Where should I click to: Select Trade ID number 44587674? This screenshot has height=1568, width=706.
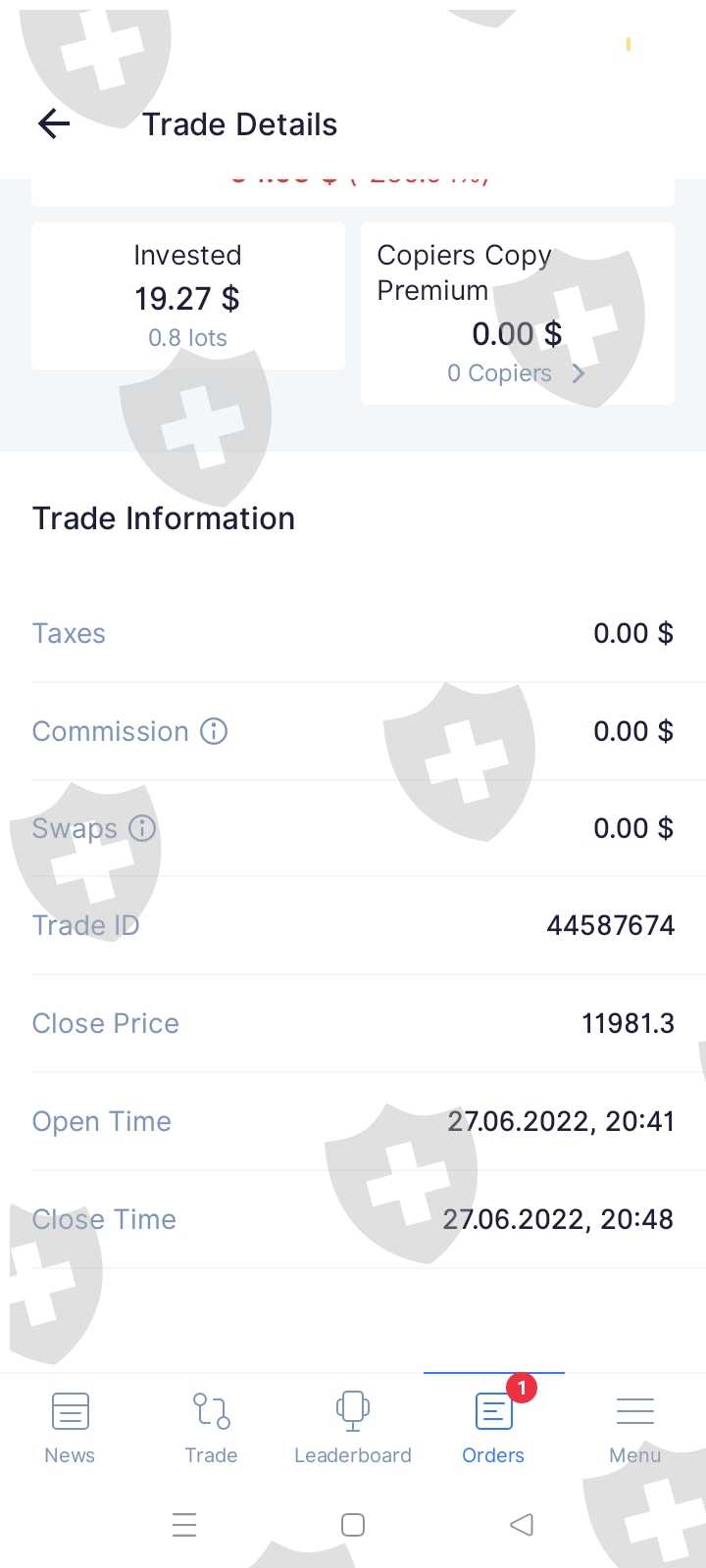click(610, 925)
